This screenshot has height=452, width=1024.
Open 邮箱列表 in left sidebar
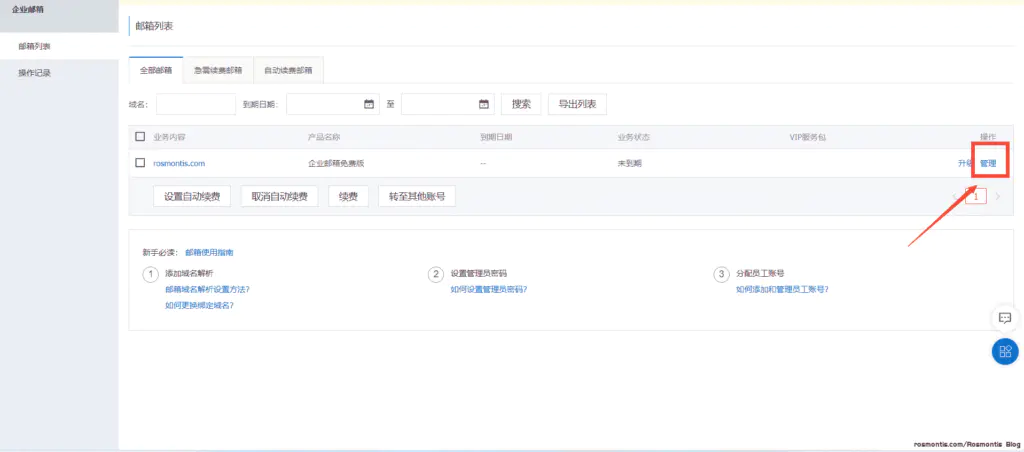coord(35,46)
